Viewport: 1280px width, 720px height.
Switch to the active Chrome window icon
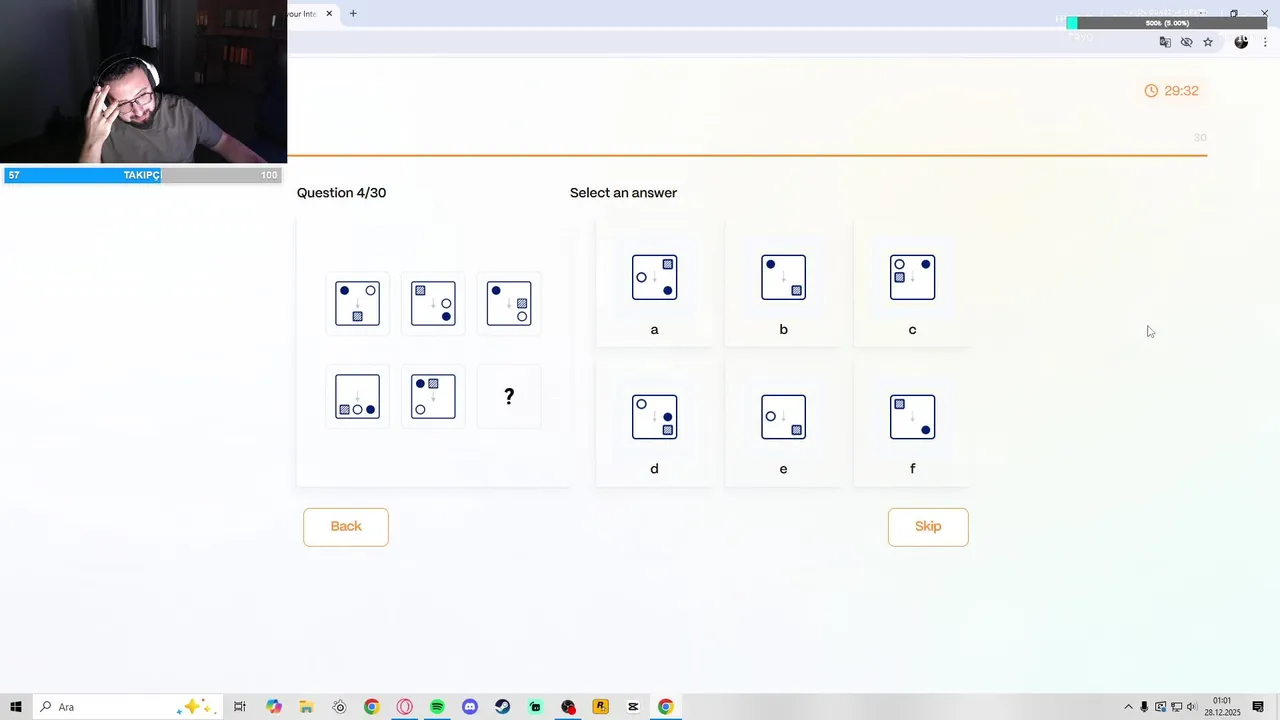(x=665, y=707)
